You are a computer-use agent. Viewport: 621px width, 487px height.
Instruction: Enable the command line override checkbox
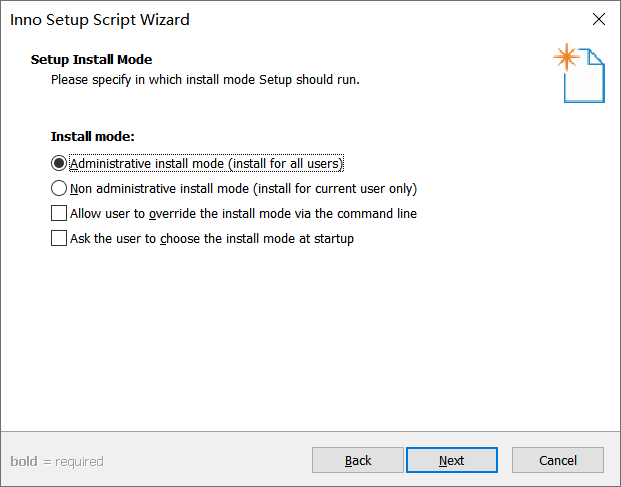coord(59,213)
